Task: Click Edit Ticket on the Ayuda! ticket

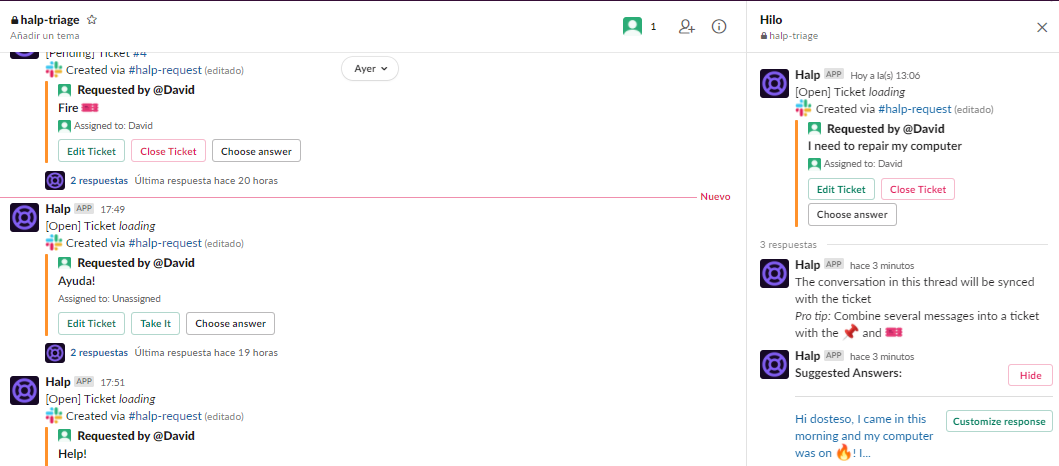Action: (x=91, y=323)
